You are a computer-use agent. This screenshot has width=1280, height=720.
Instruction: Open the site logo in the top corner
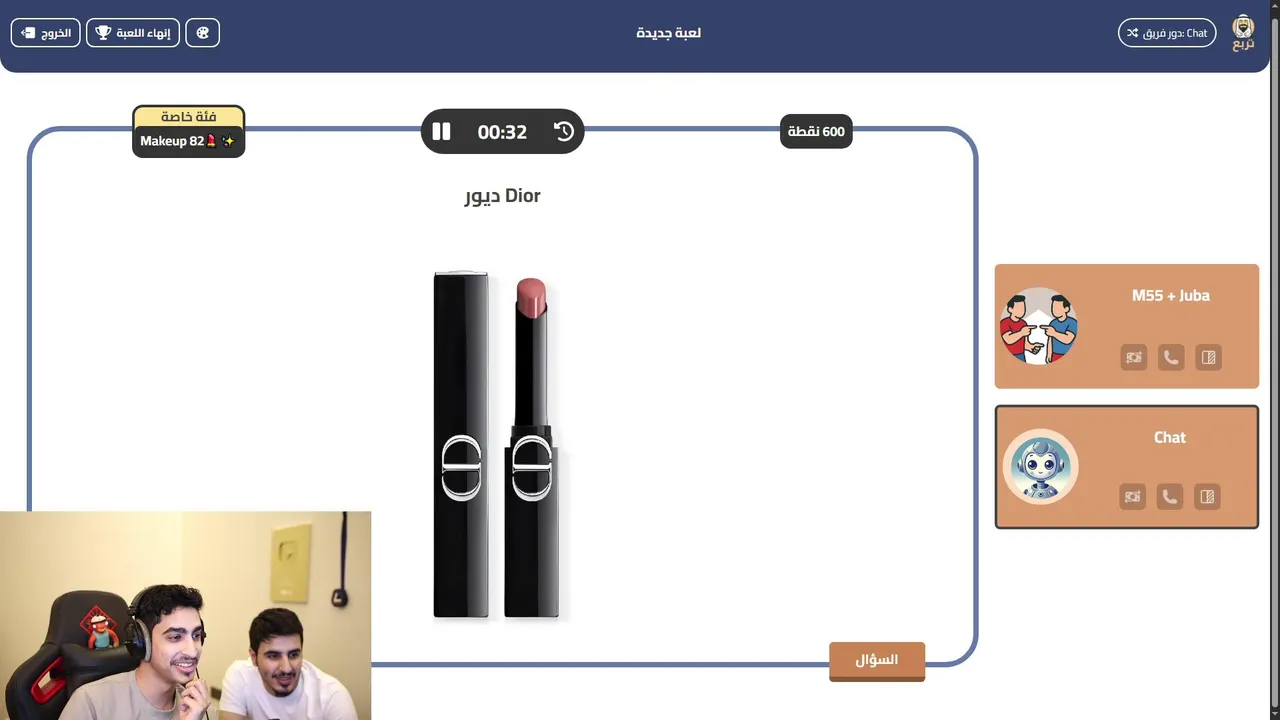(x=1243, y=33)
